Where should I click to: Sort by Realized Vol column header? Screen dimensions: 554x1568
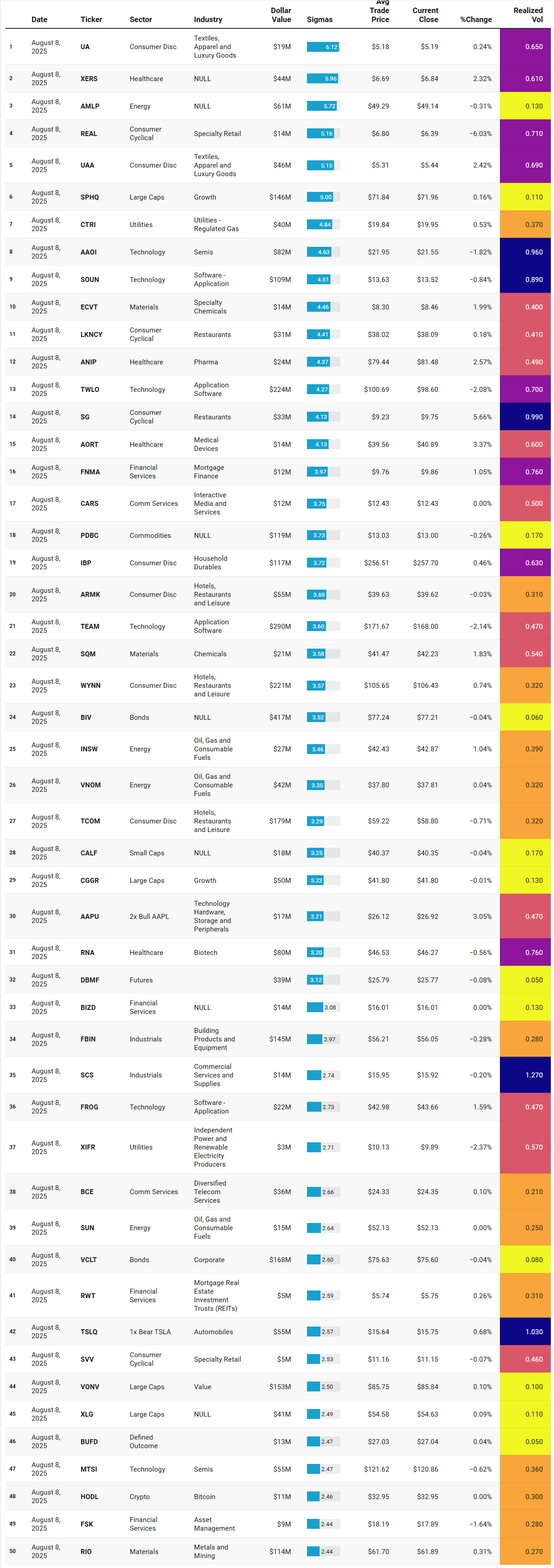pos(528,15)
